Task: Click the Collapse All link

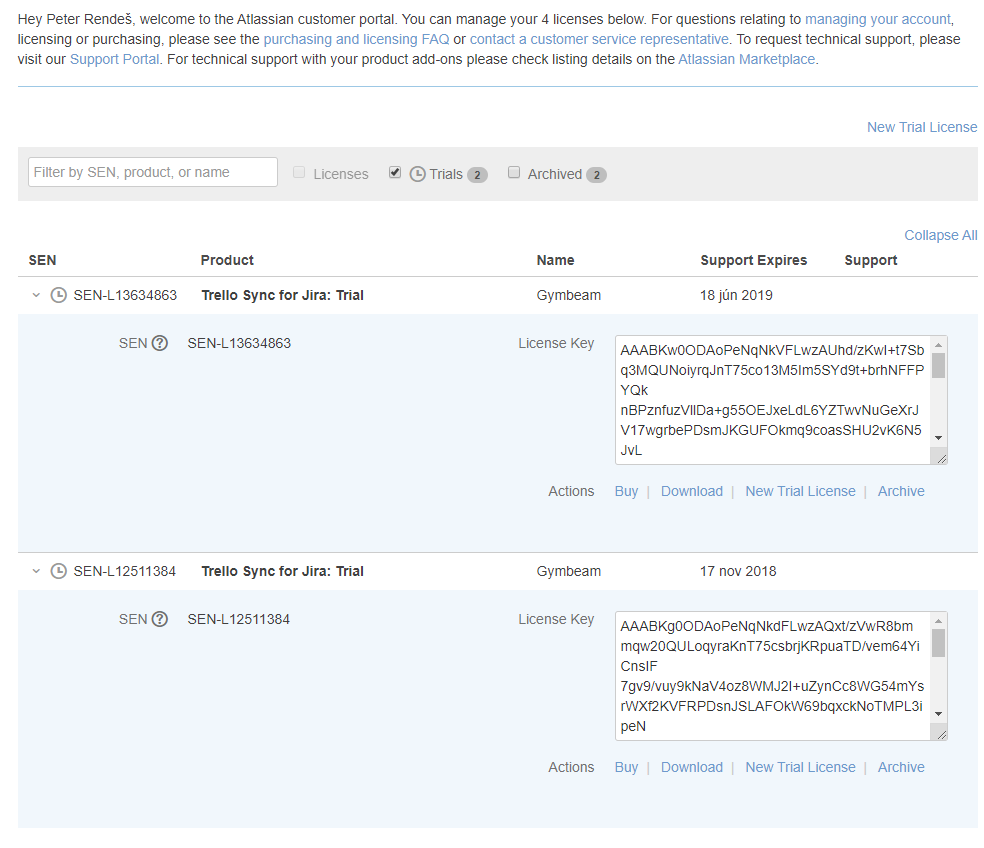Action: (x=941, y=235)
